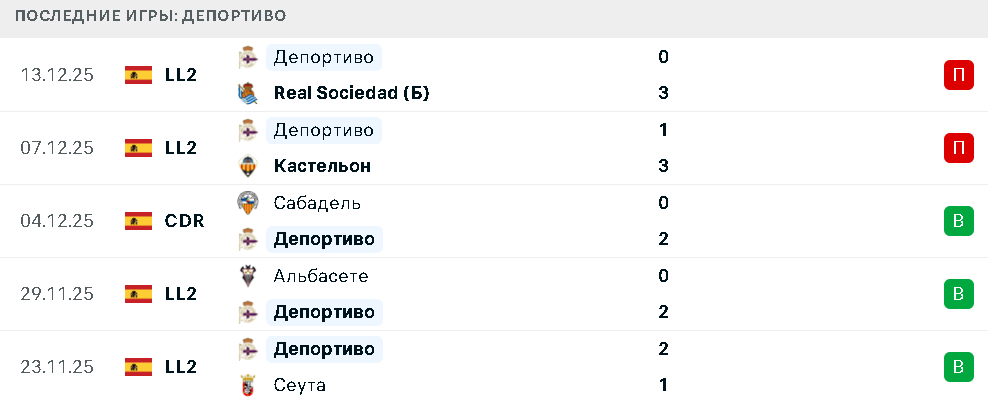988x400 pixels.
Task: Open the Сеута team link
Action: pyautogui.click(x=299, y=385)
